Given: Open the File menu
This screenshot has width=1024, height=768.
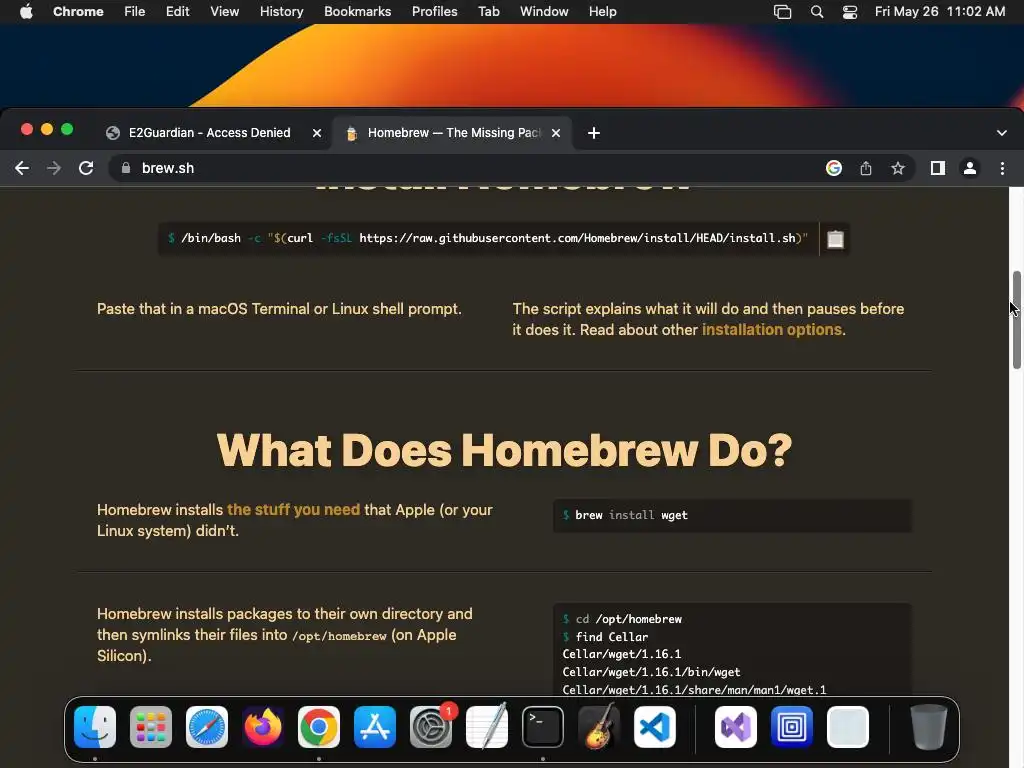Looking at the screenshot, I should [135, 12].
